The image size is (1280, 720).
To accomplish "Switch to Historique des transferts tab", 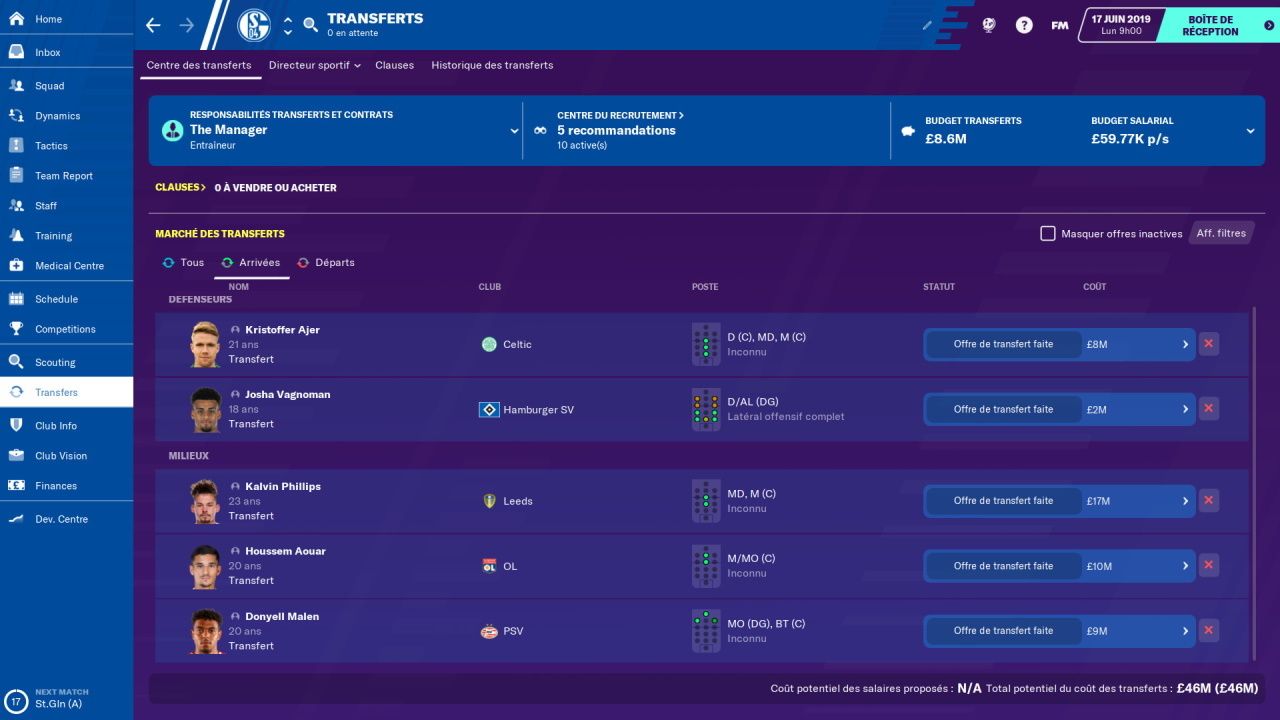I will pos(492,65).
